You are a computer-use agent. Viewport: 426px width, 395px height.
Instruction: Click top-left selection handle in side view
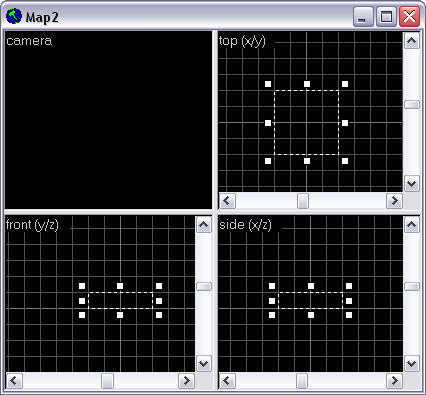click(272, 286)
